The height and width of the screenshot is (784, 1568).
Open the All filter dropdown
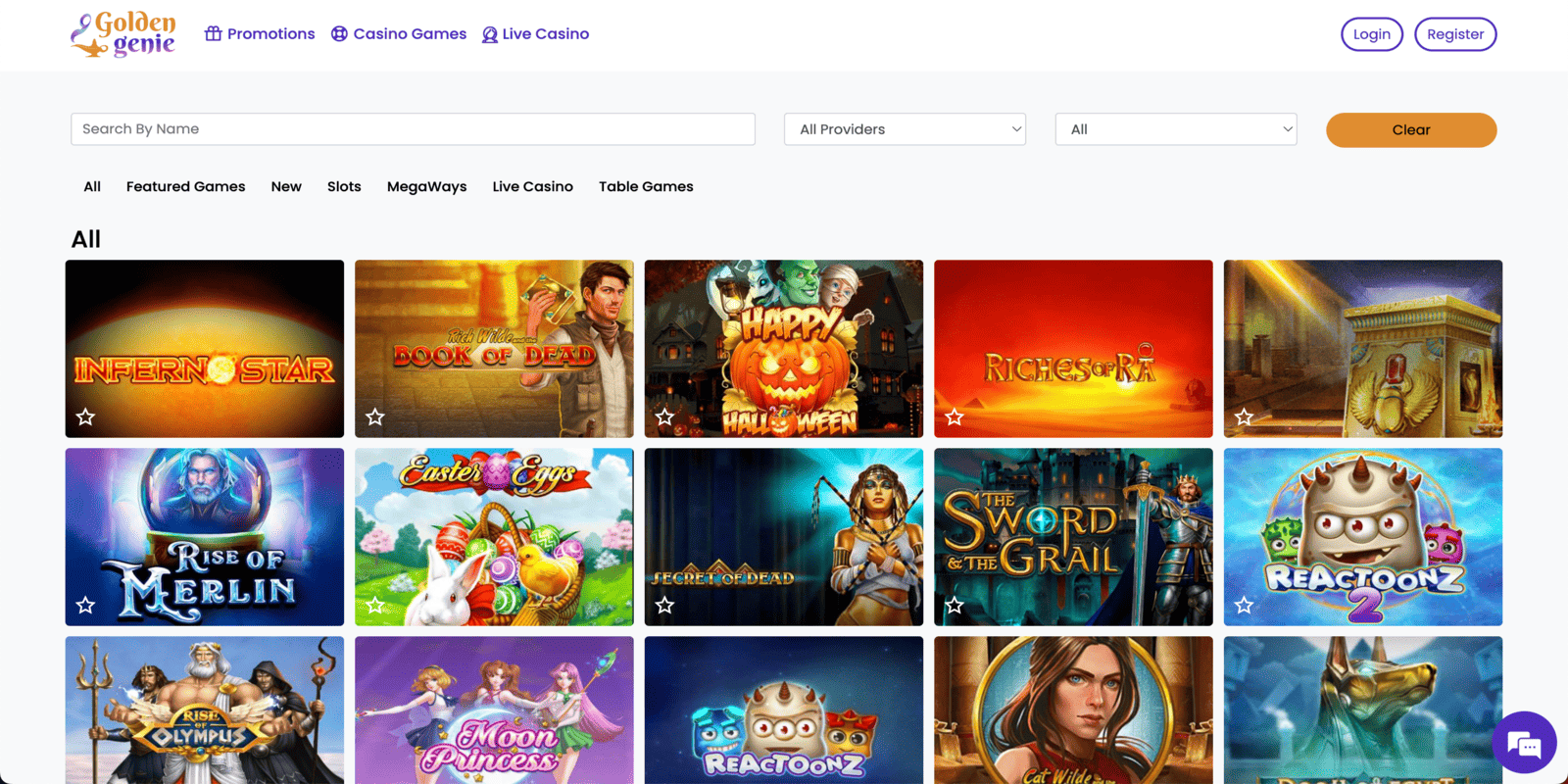pos(1176,129)
